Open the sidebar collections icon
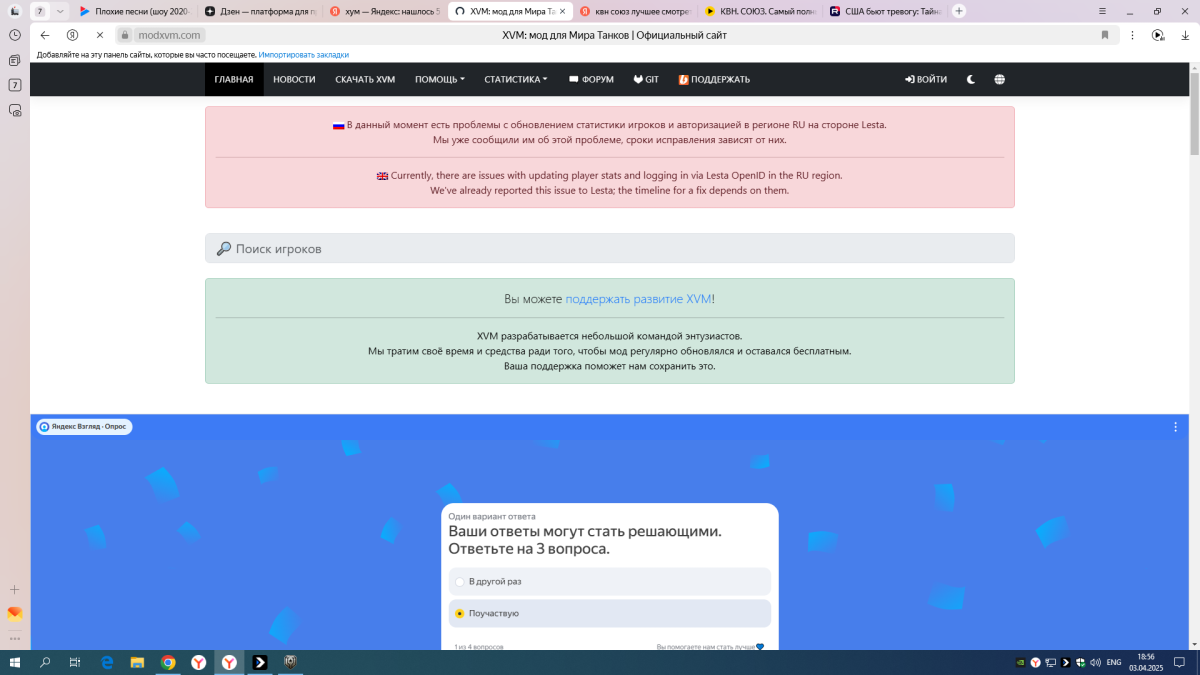The width and height of the screenshot is (1200, 675). point(14,60)
